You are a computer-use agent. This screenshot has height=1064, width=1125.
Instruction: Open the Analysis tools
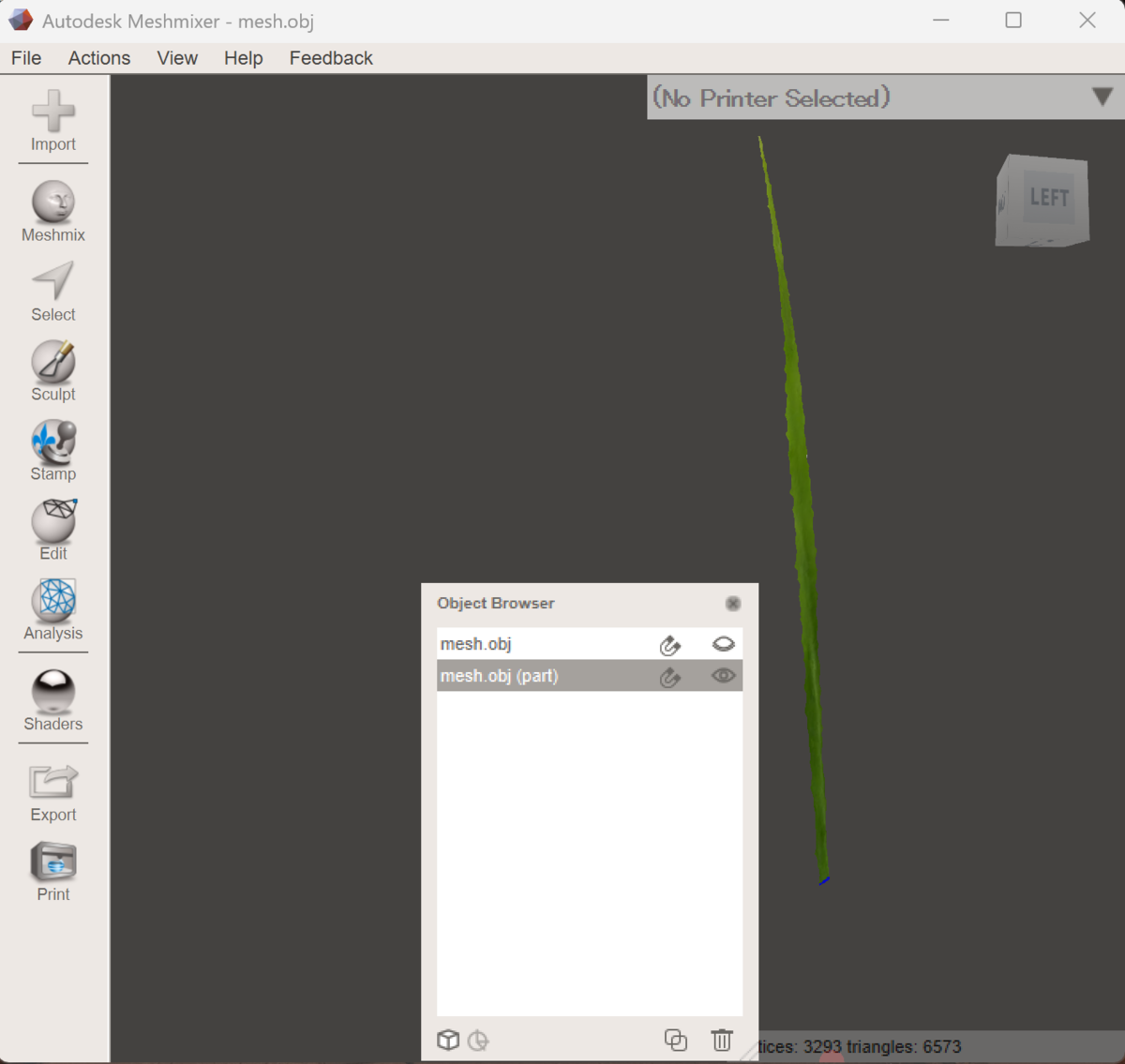tap(52, 610)
